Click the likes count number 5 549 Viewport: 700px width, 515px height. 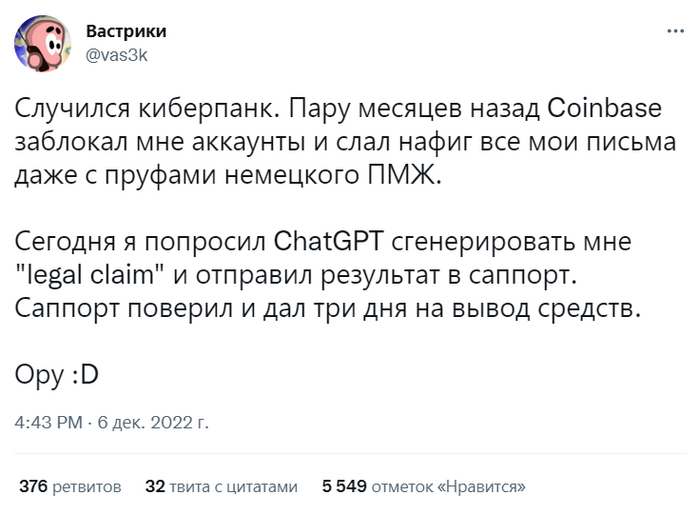344,487
